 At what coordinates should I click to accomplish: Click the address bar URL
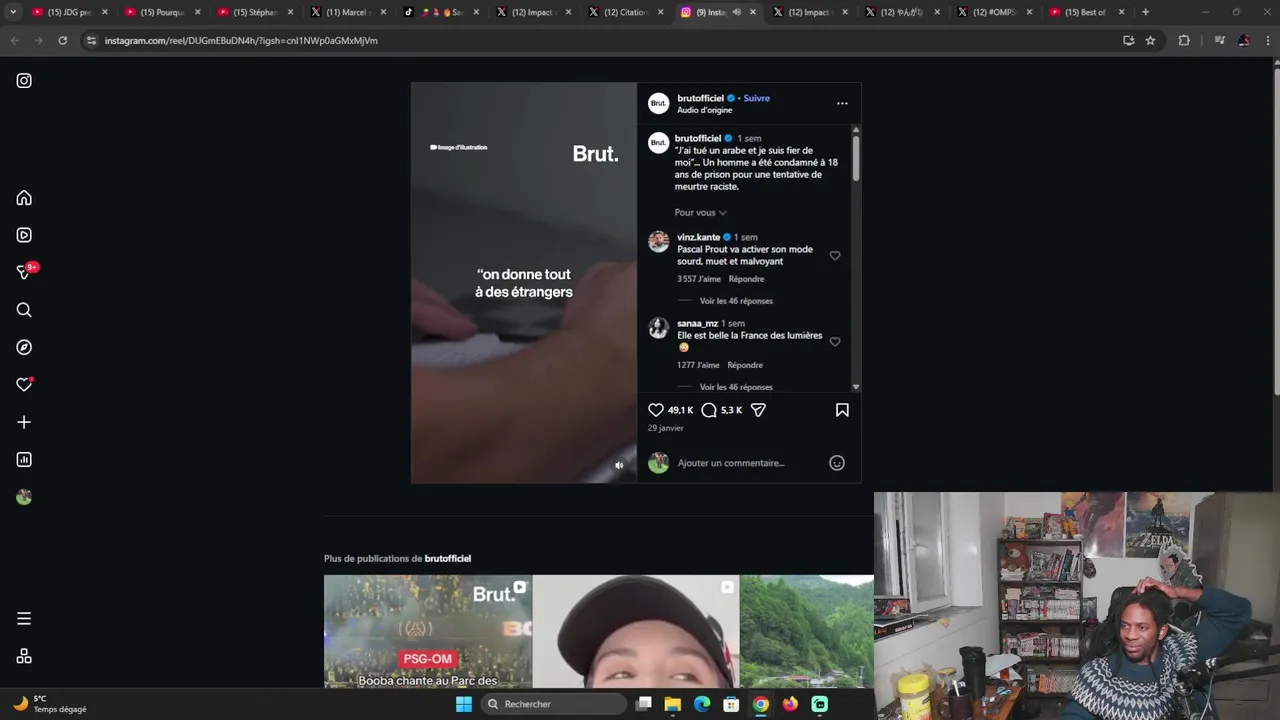point(241,41)
